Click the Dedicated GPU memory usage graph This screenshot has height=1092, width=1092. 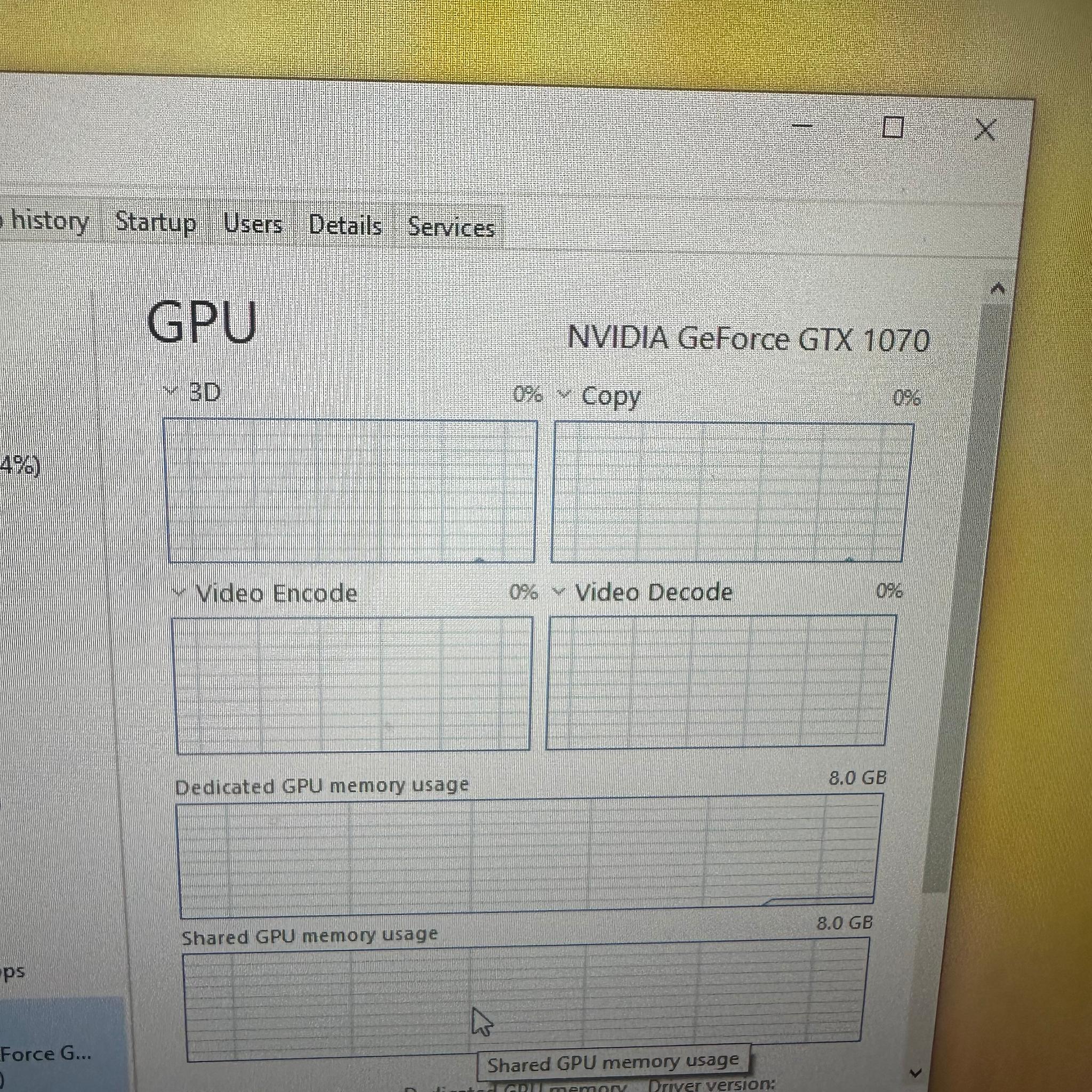click(x=529, y=855)
